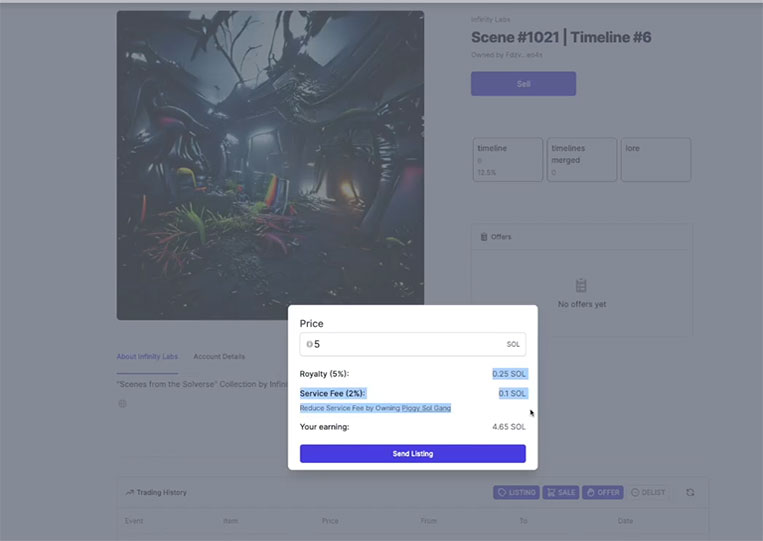Click the '0.25 SOL' royalty value
763x541 pixels.
coord(509,374)
